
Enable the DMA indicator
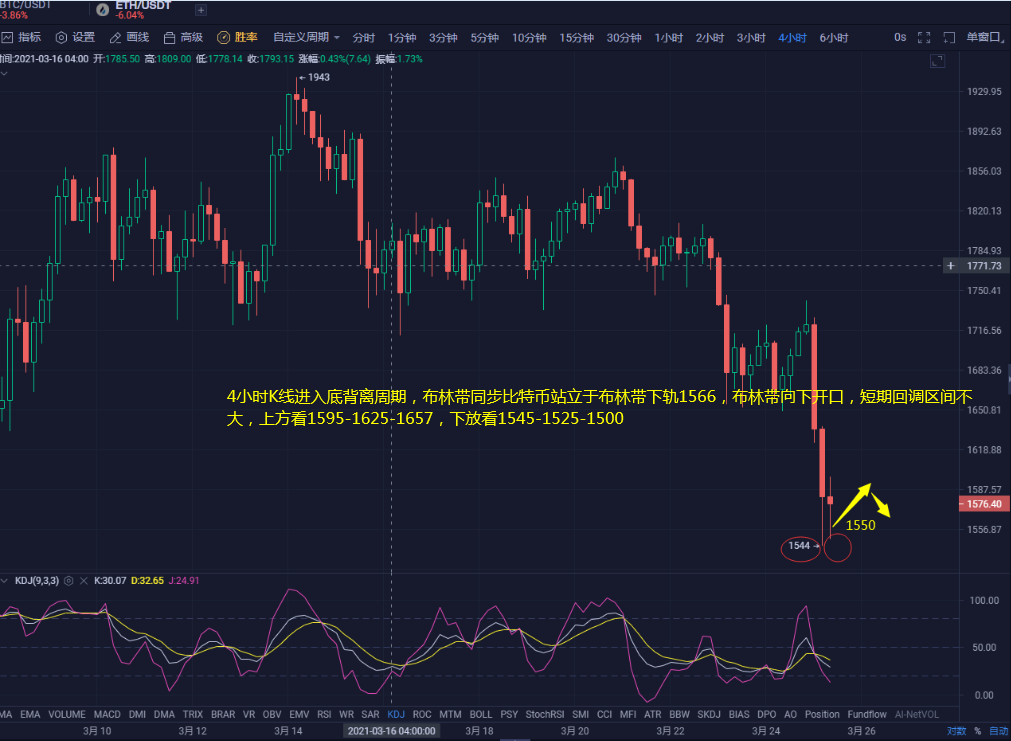164,714
